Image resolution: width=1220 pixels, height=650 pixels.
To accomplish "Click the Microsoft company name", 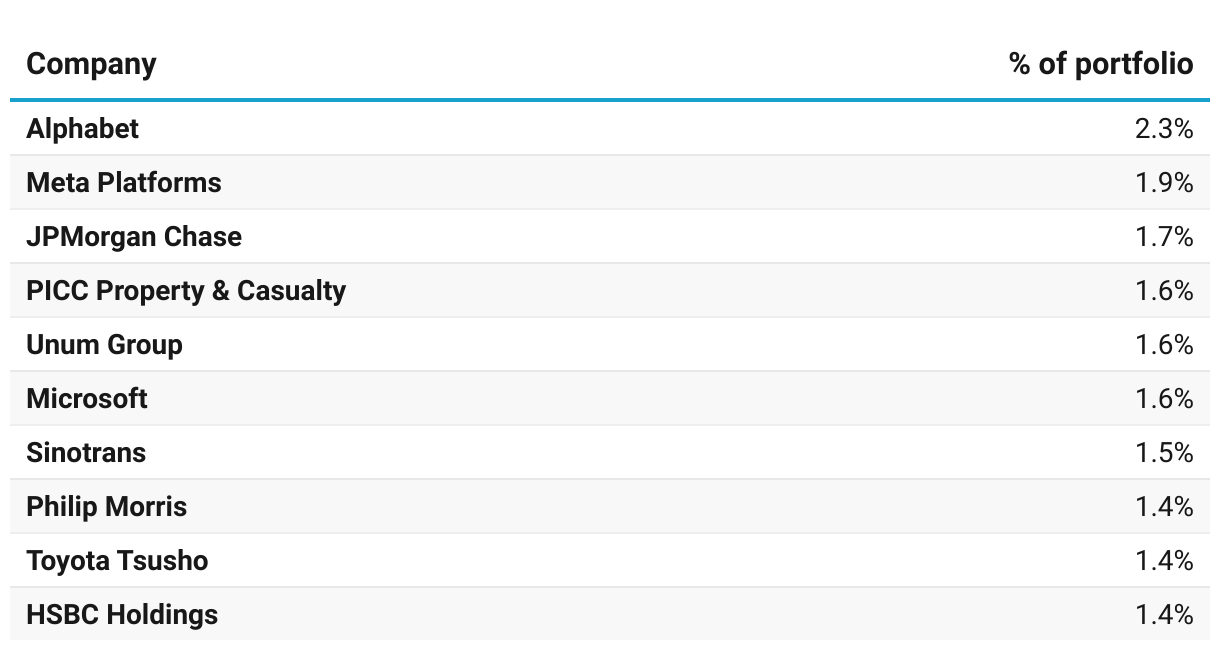I will click(x=86, y=399).
